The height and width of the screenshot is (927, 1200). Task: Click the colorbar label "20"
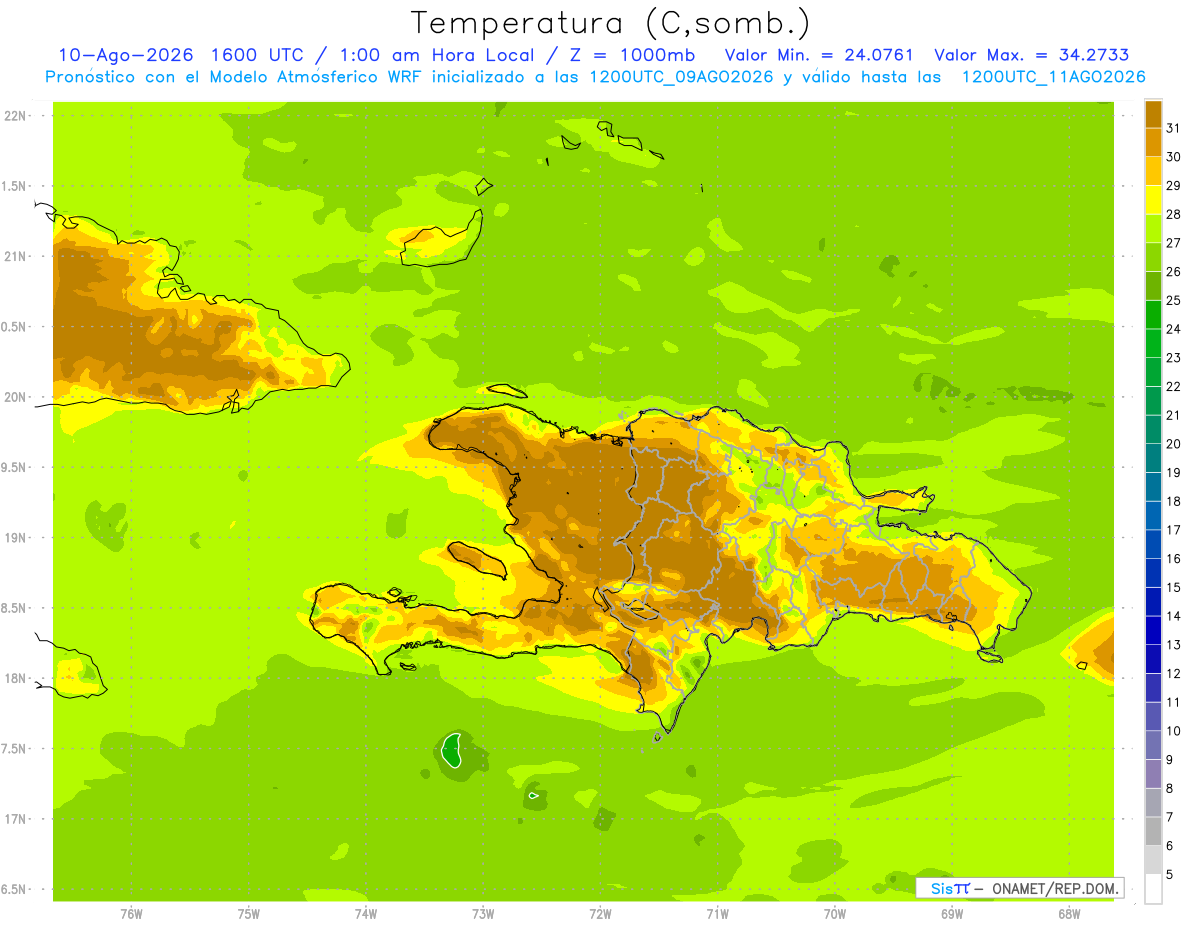coord(1174,444)
